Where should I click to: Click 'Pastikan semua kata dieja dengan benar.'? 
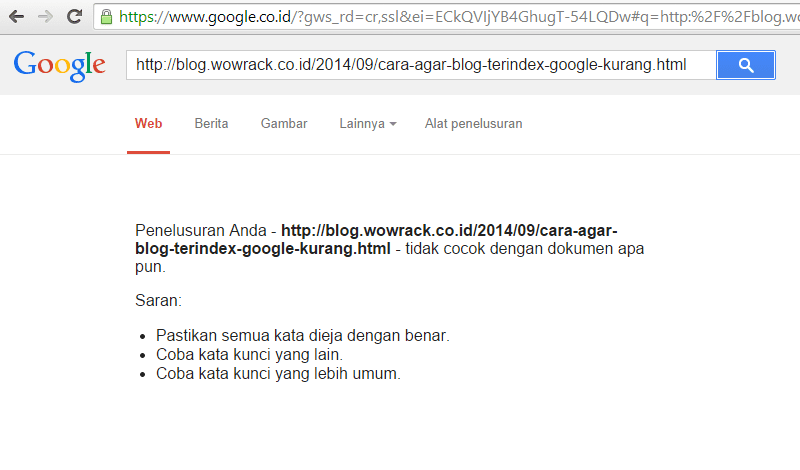(303, 335)
